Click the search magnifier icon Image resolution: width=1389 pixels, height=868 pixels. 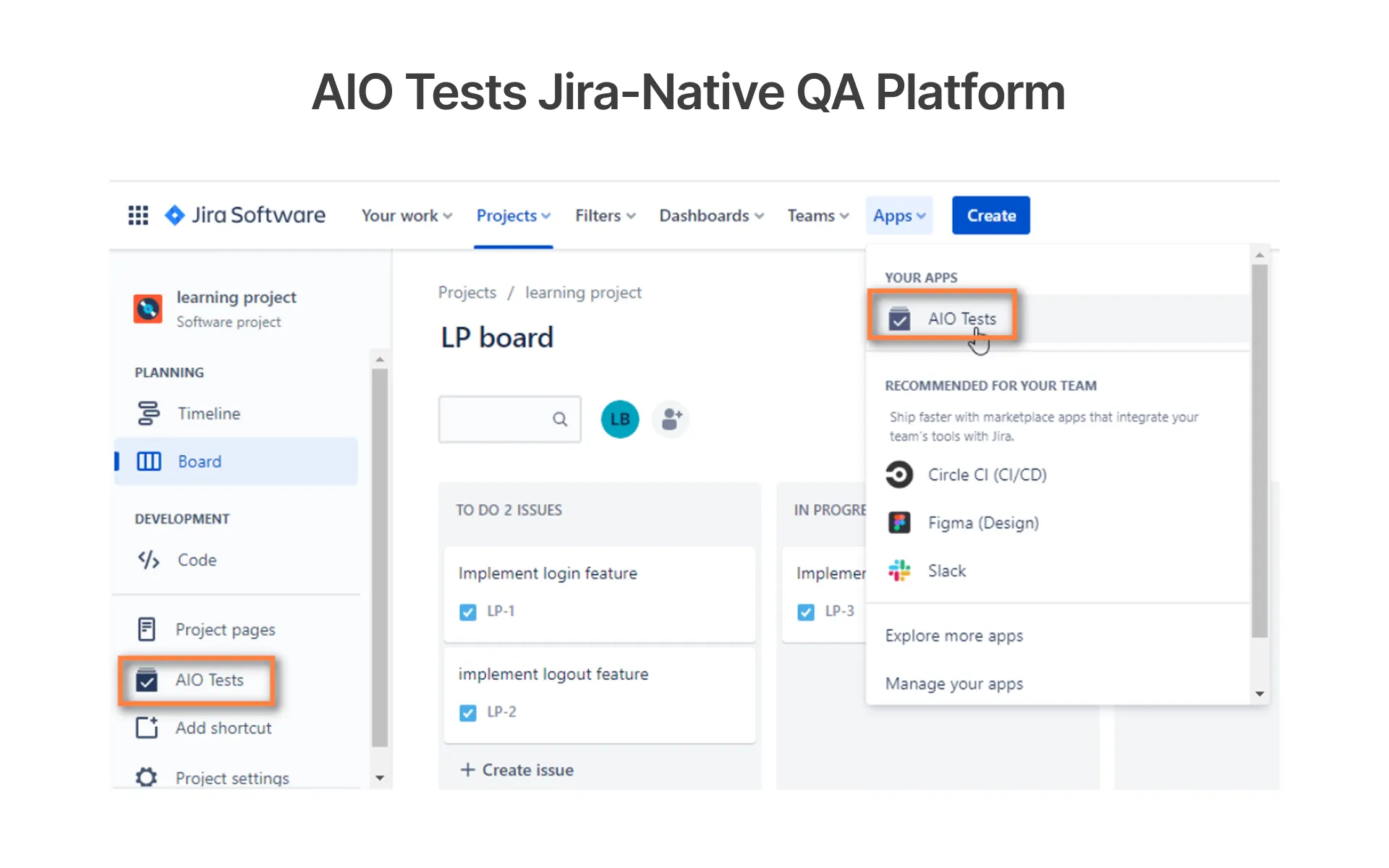[560, 419]
